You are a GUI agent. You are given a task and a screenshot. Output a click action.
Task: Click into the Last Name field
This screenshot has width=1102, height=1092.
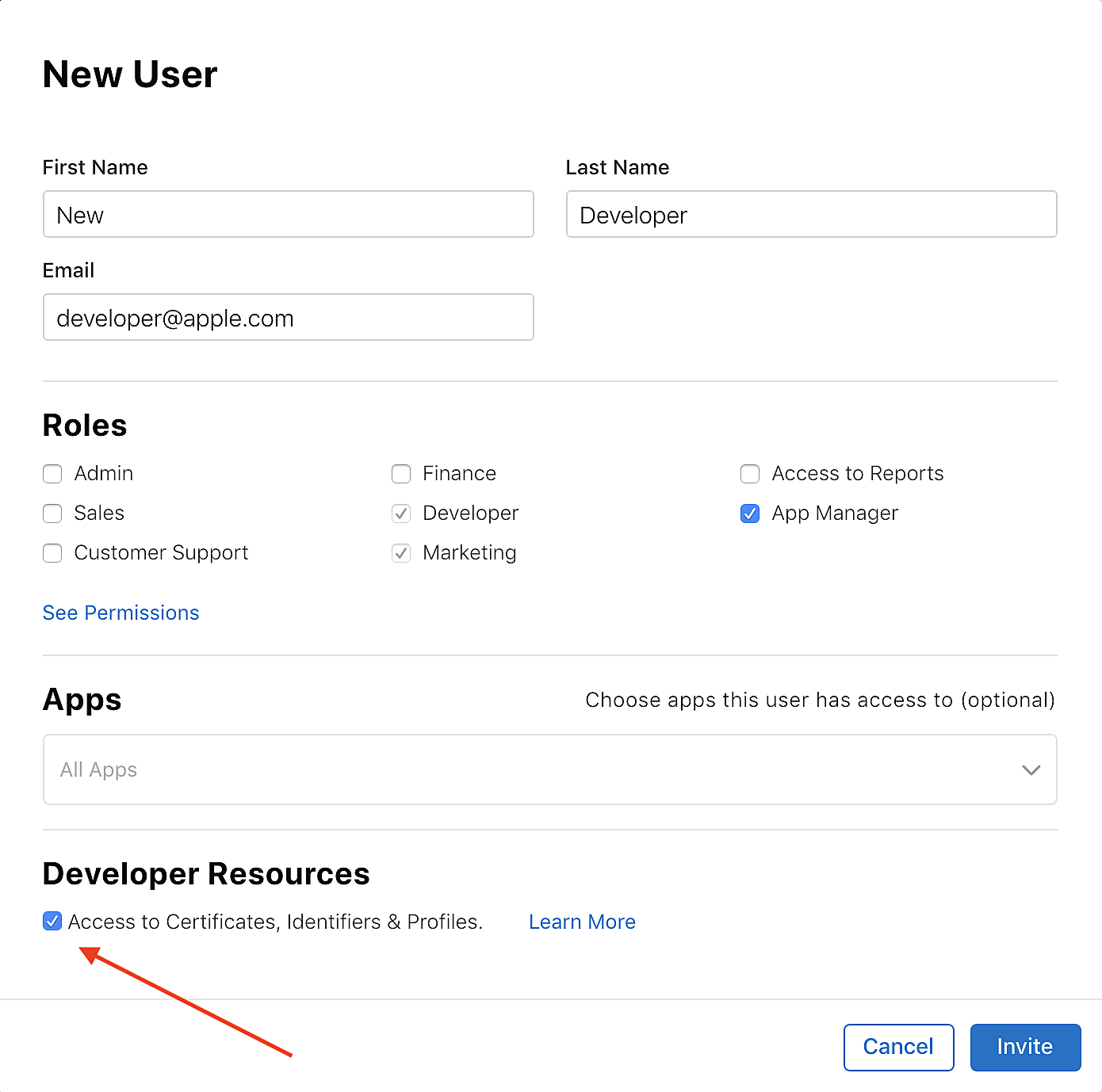click(811, 214)
